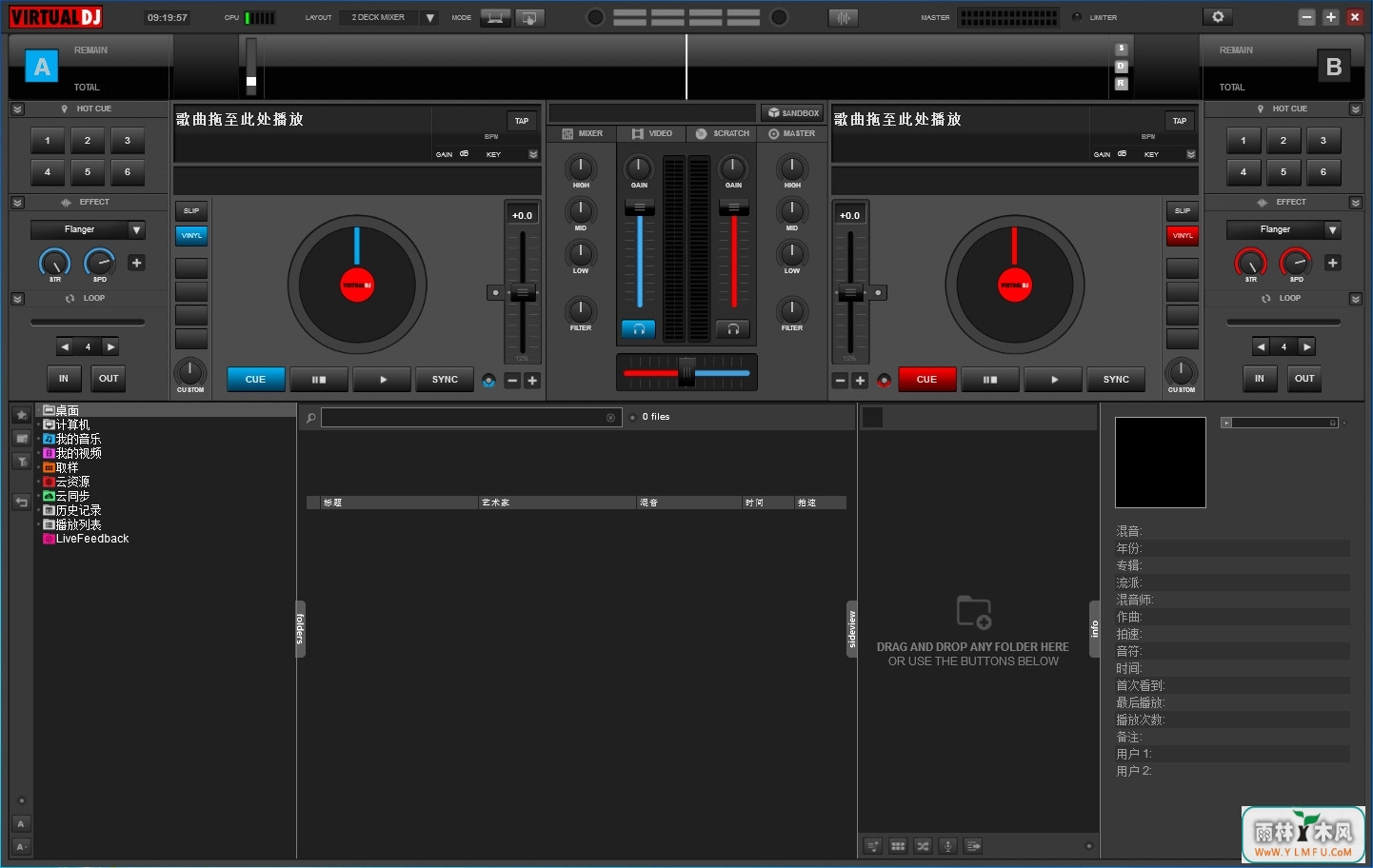The height and width of the screenshot is (868, 1373).
Task: Click deck A pitch plus button
Action: coord(532,381)
